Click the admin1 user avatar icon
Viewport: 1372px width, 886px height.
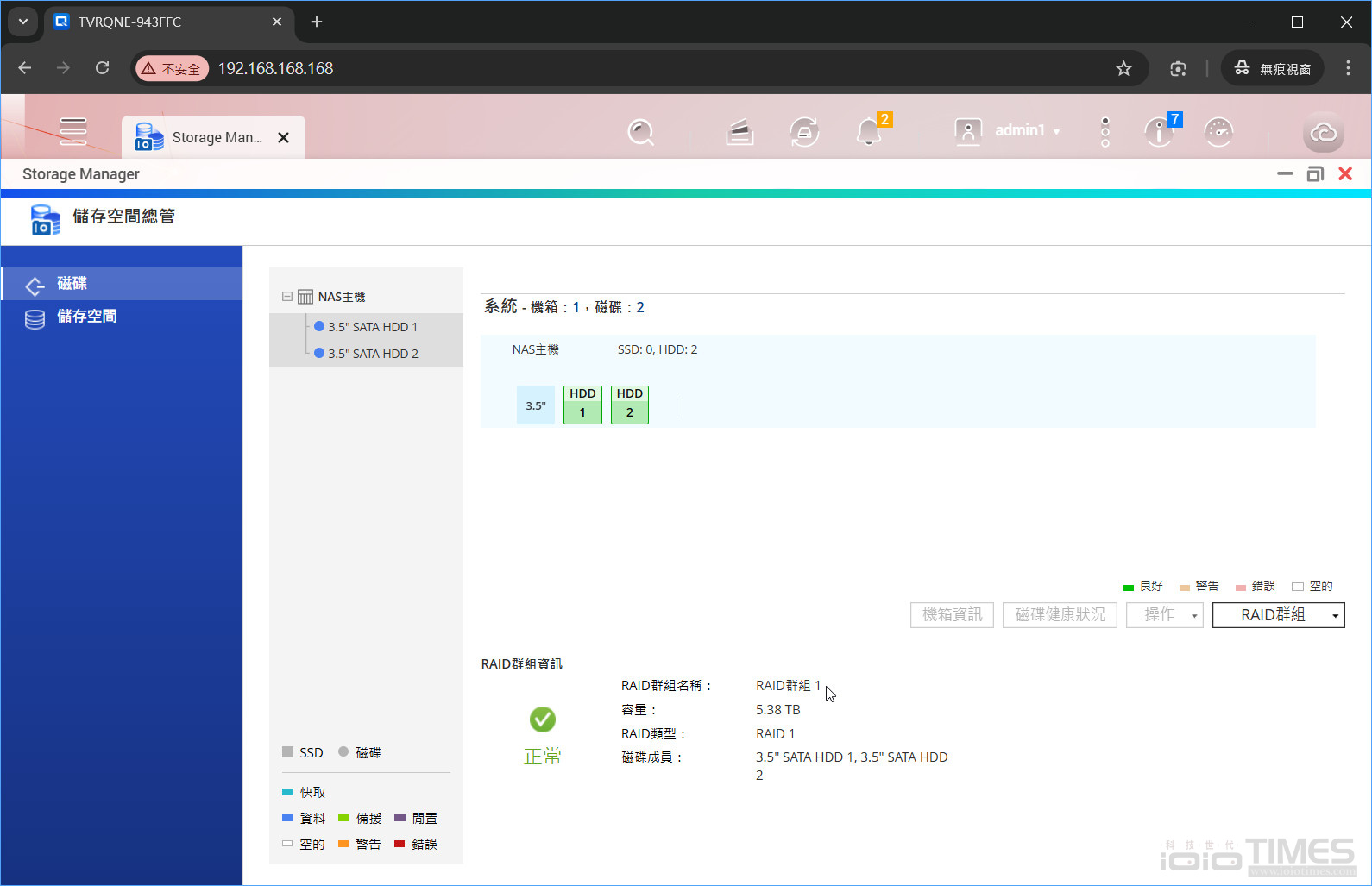coord(968,131)
